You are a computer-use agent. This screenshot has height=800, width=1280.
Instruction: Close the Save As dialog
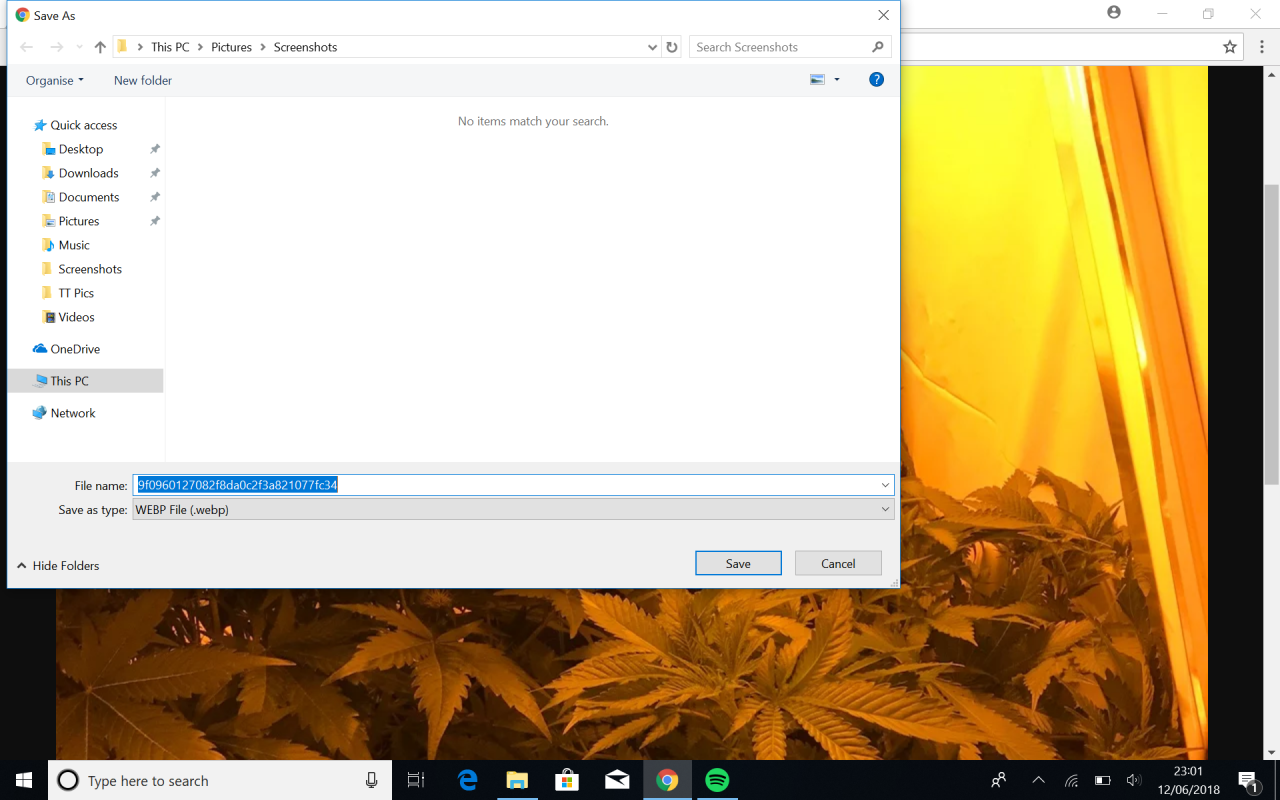click(x=883, y=15)
